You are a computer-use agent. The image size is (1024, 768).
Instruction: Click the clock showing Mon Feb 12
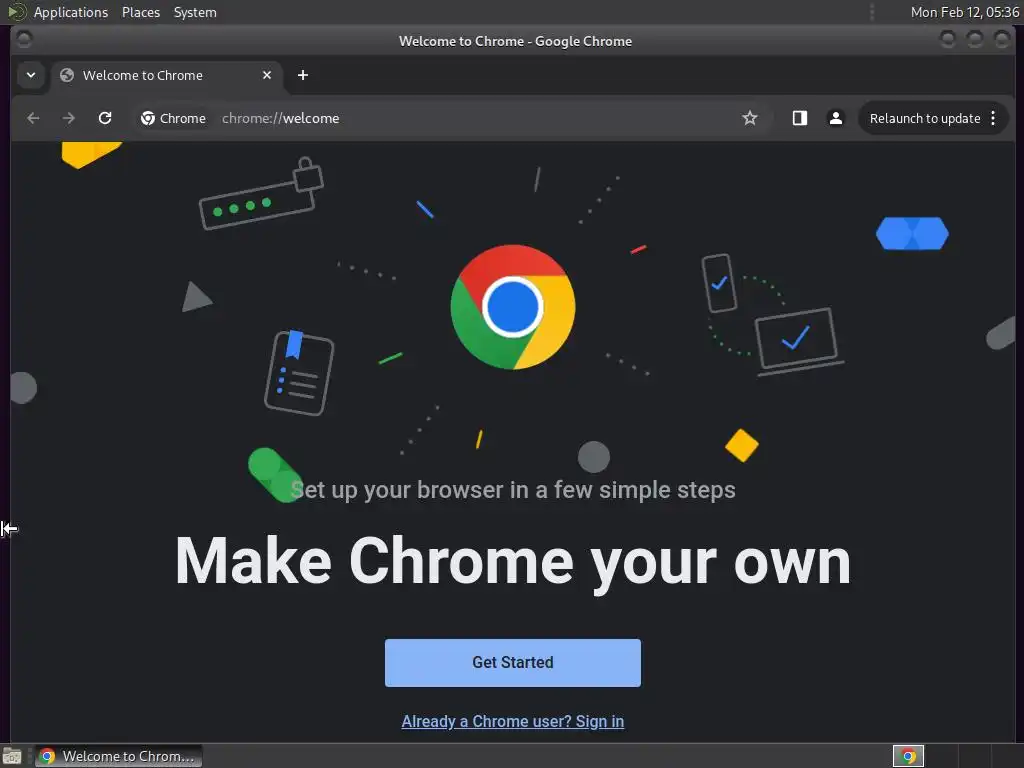[965, 12]
